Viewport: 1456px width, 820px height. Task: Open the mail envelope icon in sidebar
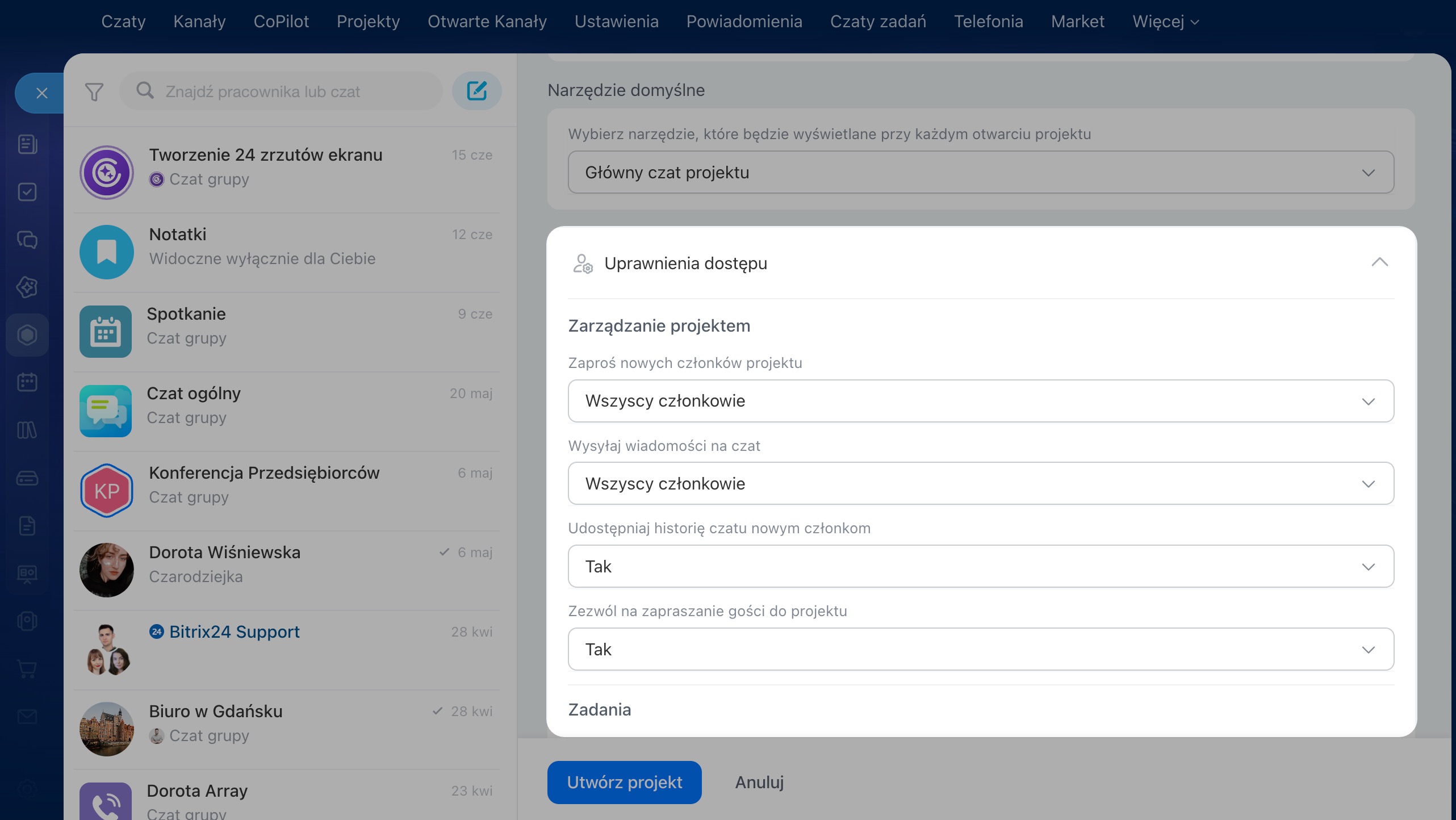27,717
